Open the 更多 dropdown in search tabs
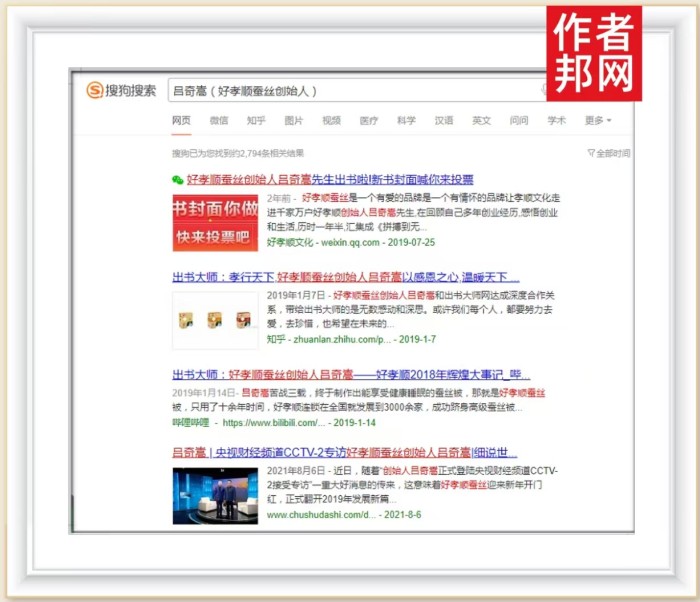 click(x=598, y=121)
